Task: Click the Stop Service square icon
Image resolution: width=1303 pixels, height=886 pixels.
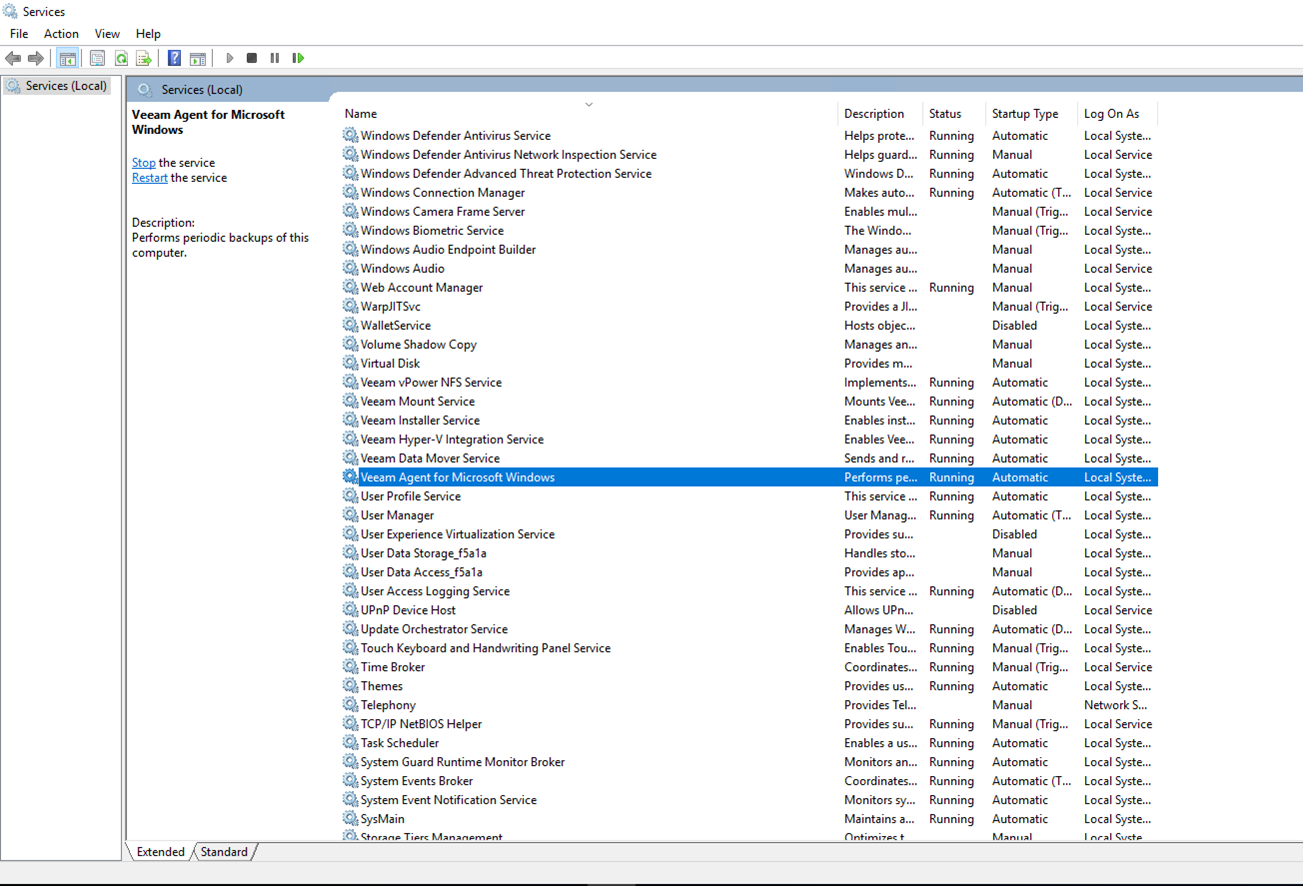Action: click(252, 58)
